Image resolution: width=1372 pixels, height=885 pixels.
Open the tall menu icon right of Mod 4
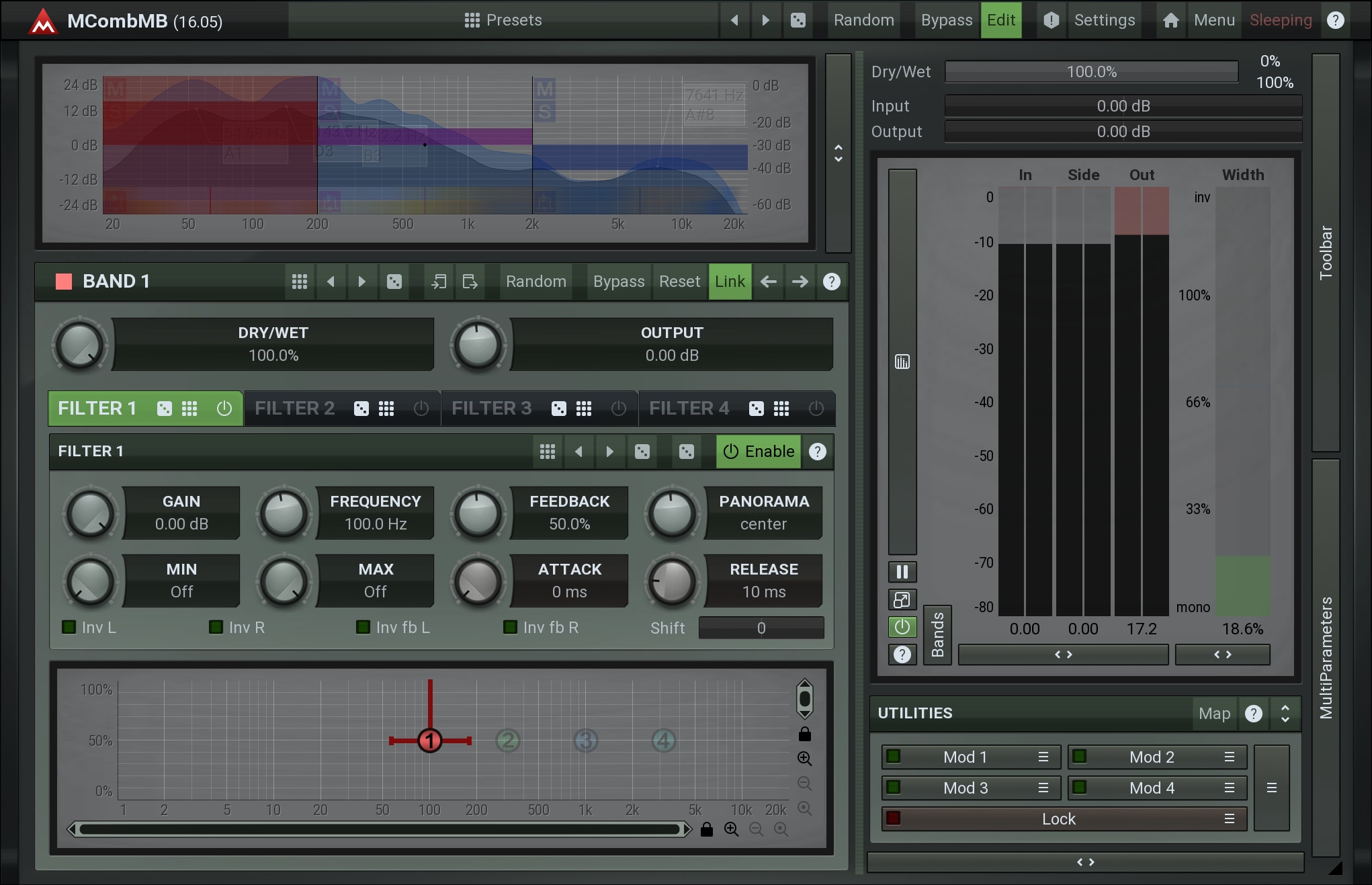[1271, 788]
